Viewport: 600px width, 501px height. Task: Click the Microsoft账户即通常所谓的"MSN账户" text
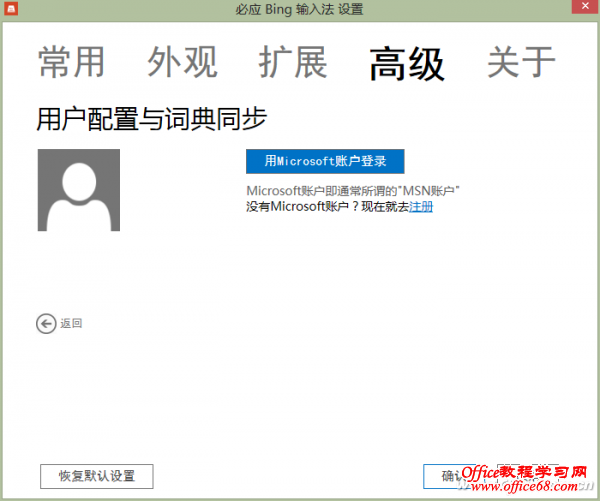click(352, 191)
